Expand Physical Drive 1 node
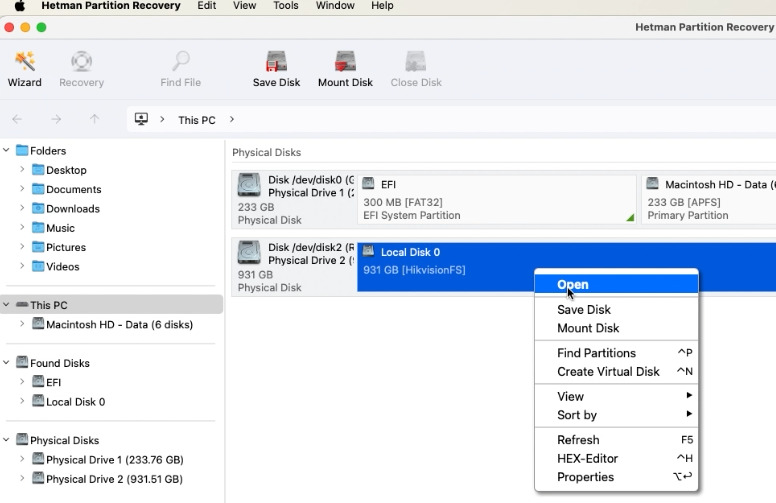 22,459
